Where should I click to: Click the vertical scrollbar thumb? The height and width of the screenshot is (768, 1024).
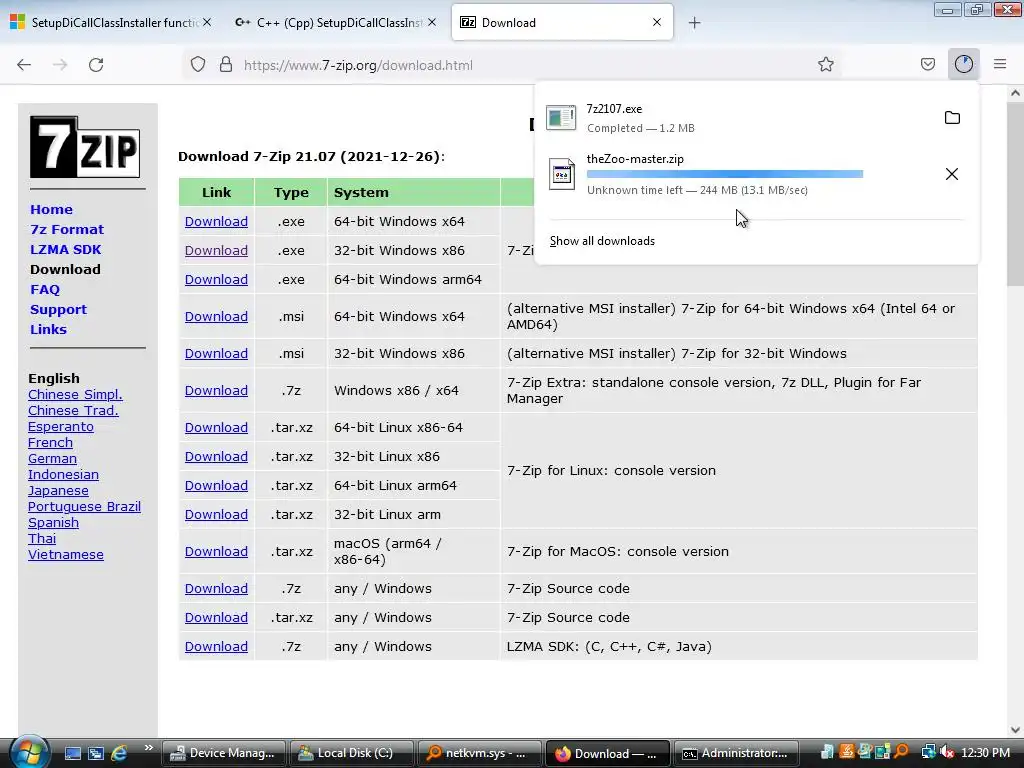tap(1015, 194)
